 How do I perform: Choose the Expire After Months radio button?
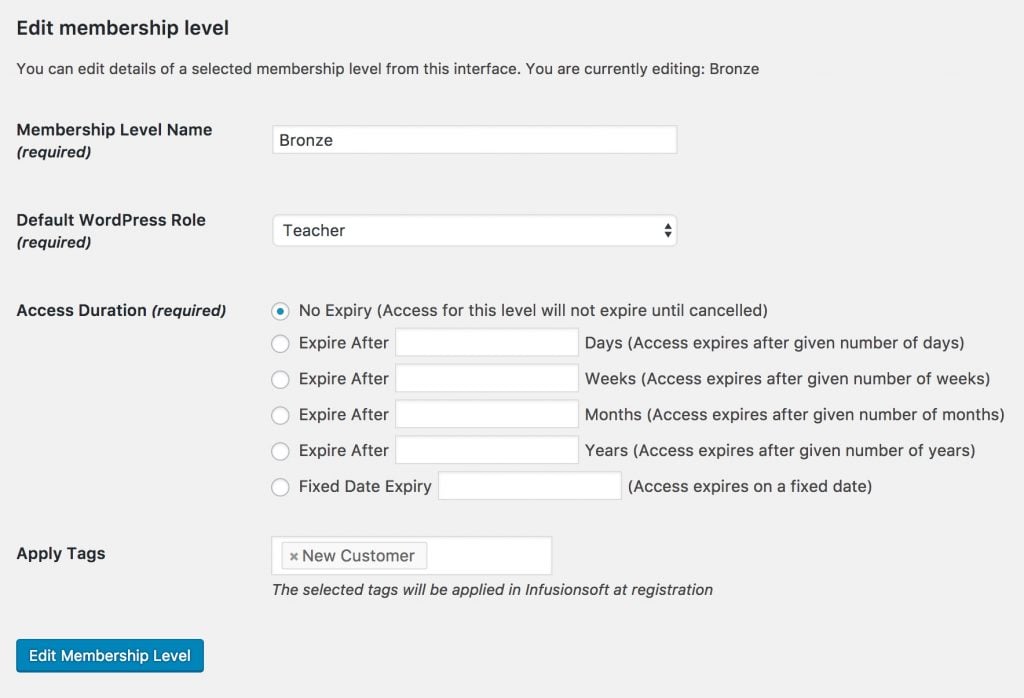coord(280,415)
